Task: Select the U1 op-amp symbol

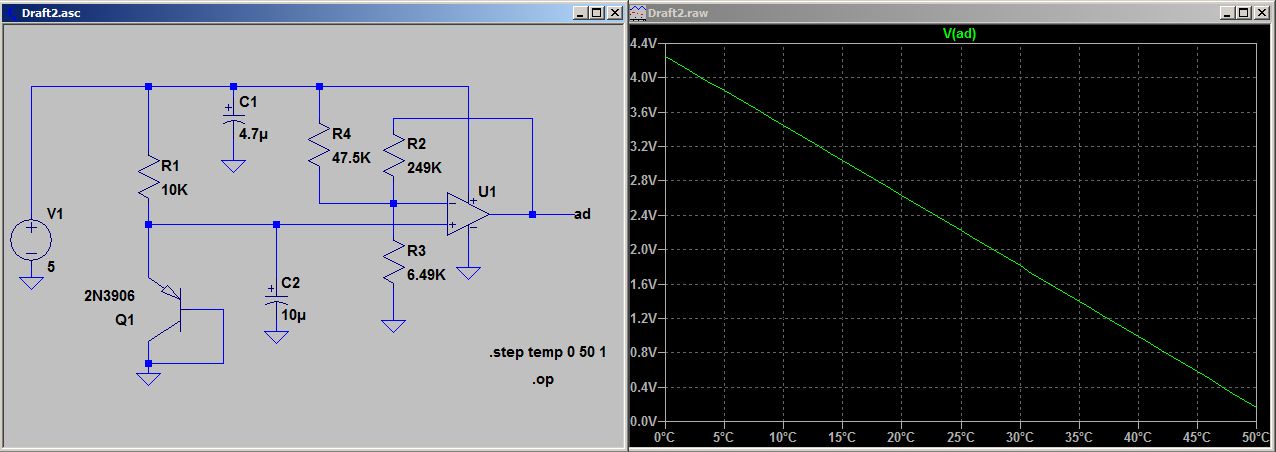Action: click(468, 214)
